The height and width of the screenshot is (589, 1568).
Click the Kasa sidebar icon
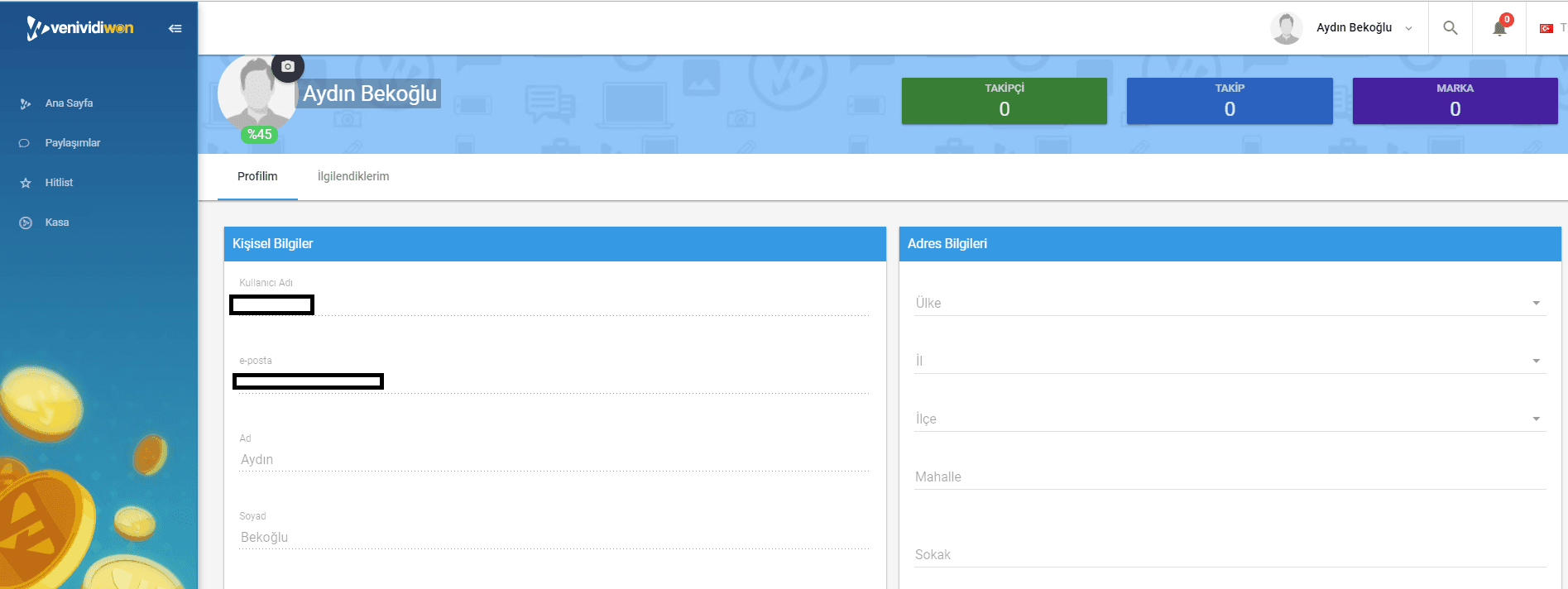click(x=26, y=223)
